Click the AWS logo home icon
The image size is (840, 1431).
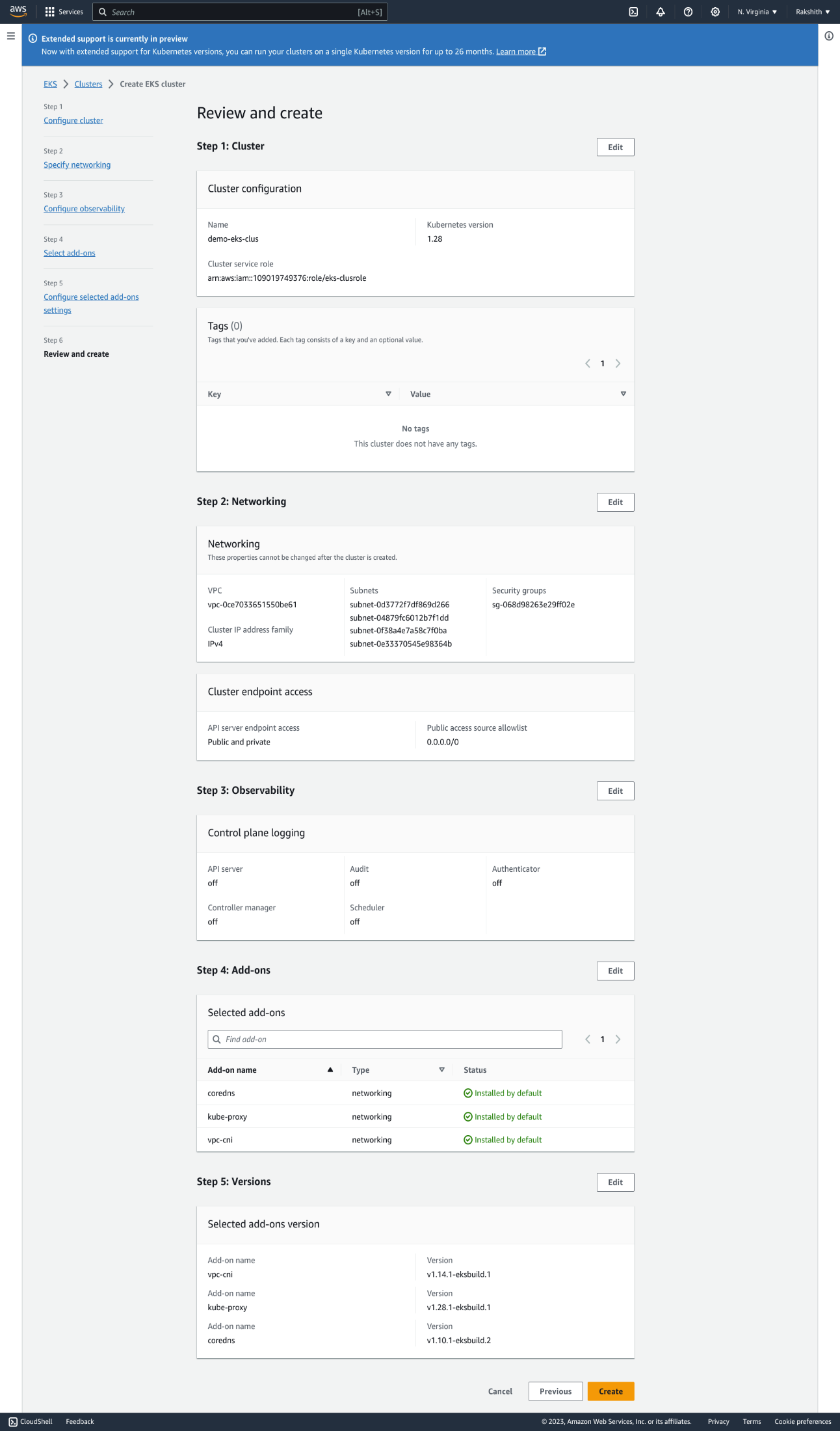pyautogui.click(x=18, y=11)
